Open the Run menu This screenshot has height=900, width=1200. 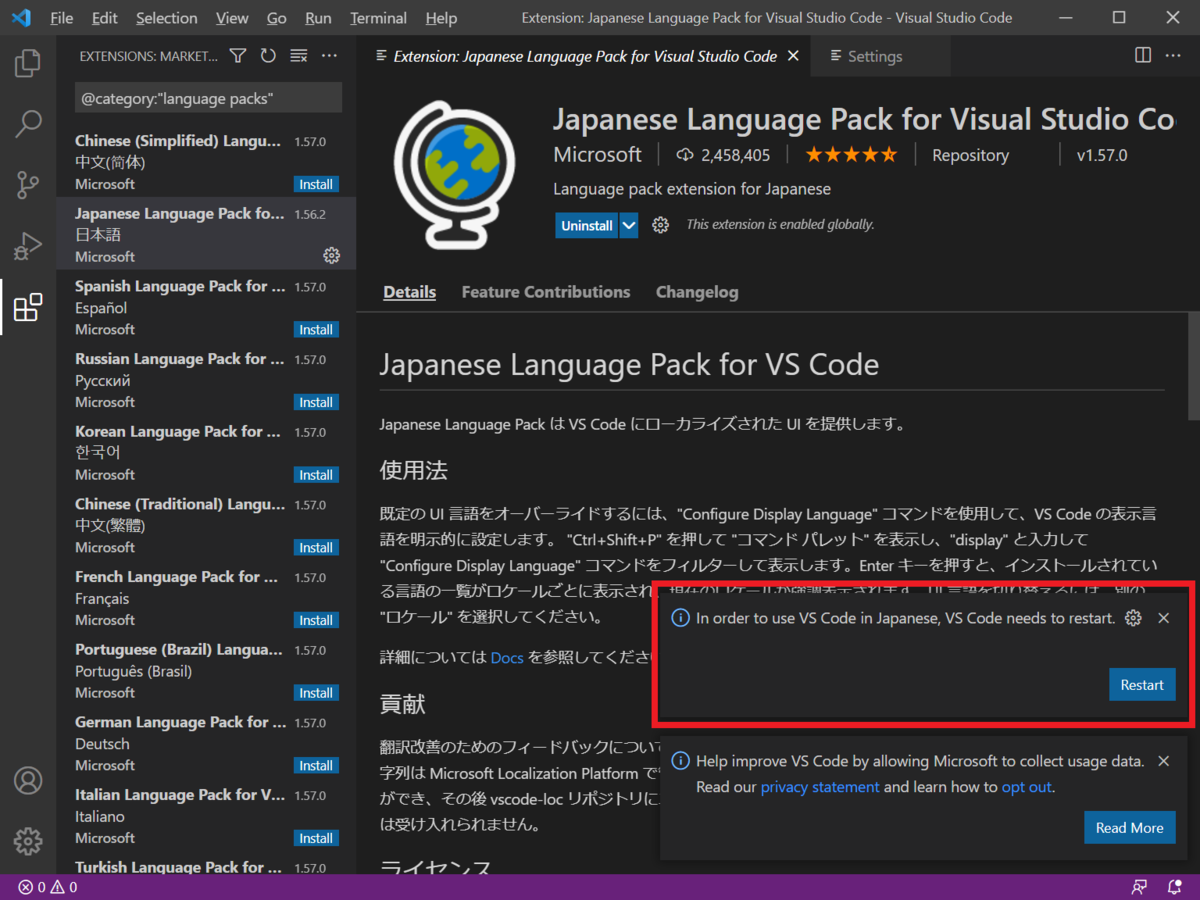(x=318, y=18)
